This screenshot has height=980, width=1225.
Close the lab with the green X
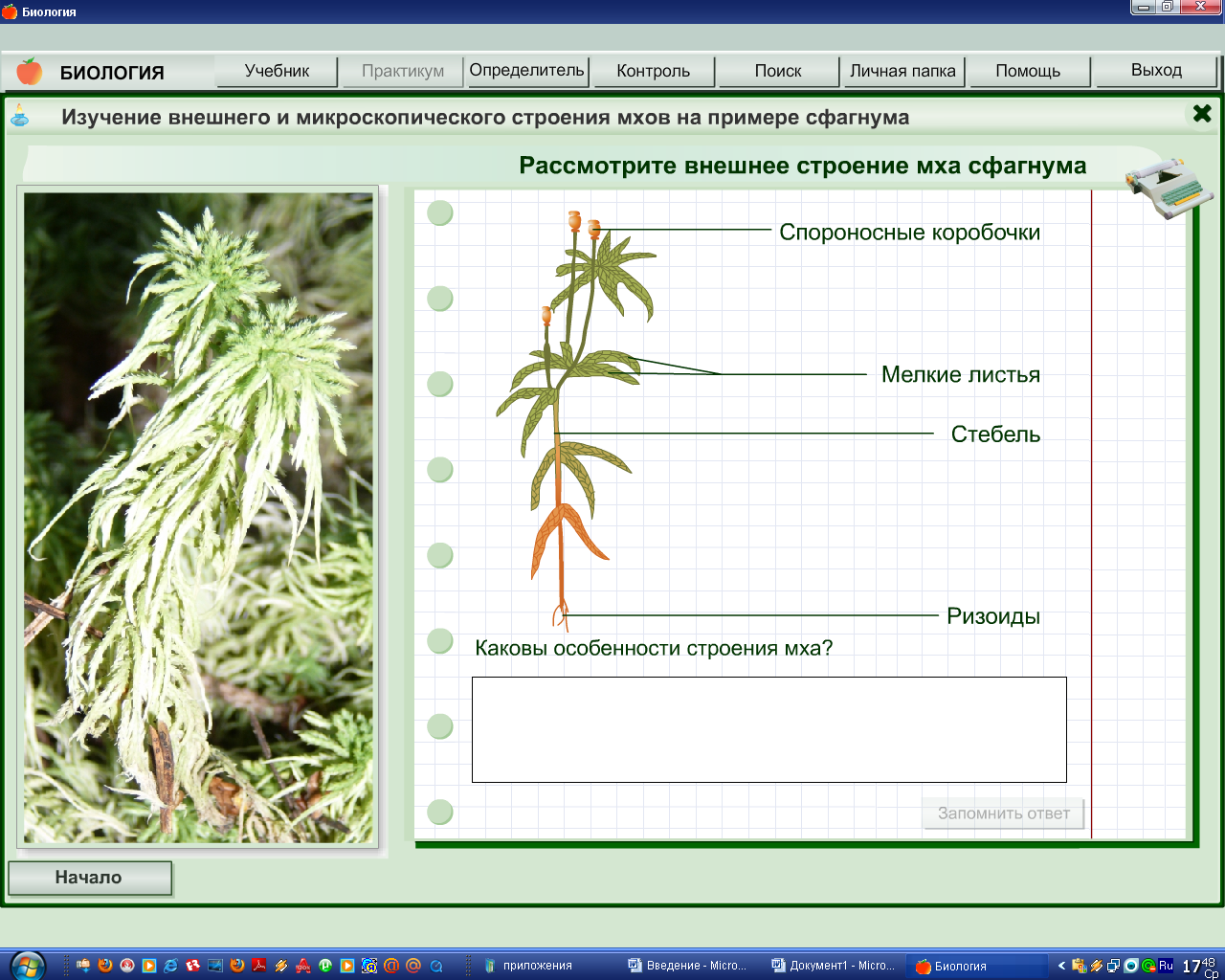point(1202,114)
